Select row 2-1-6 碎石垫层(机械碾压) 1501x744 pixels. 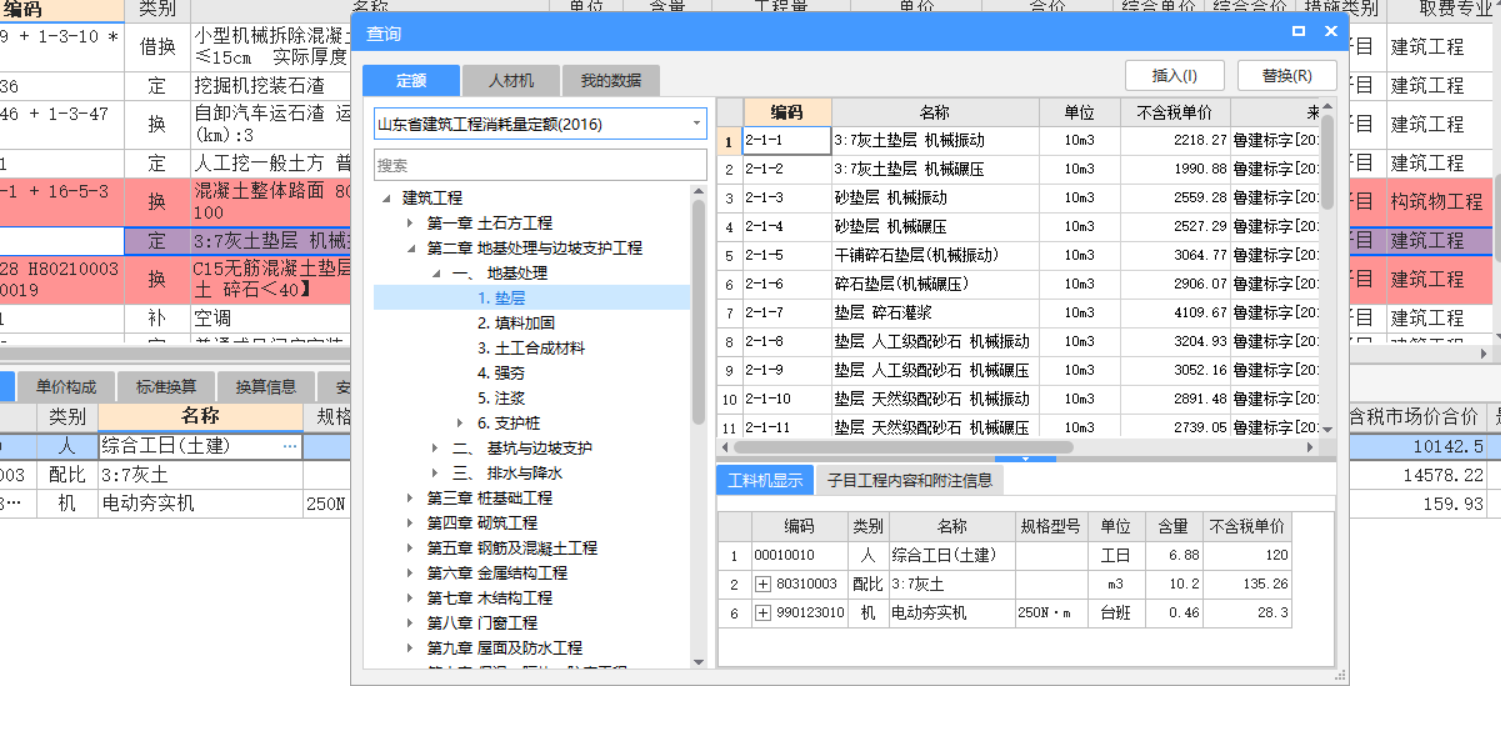point(1018,285)
